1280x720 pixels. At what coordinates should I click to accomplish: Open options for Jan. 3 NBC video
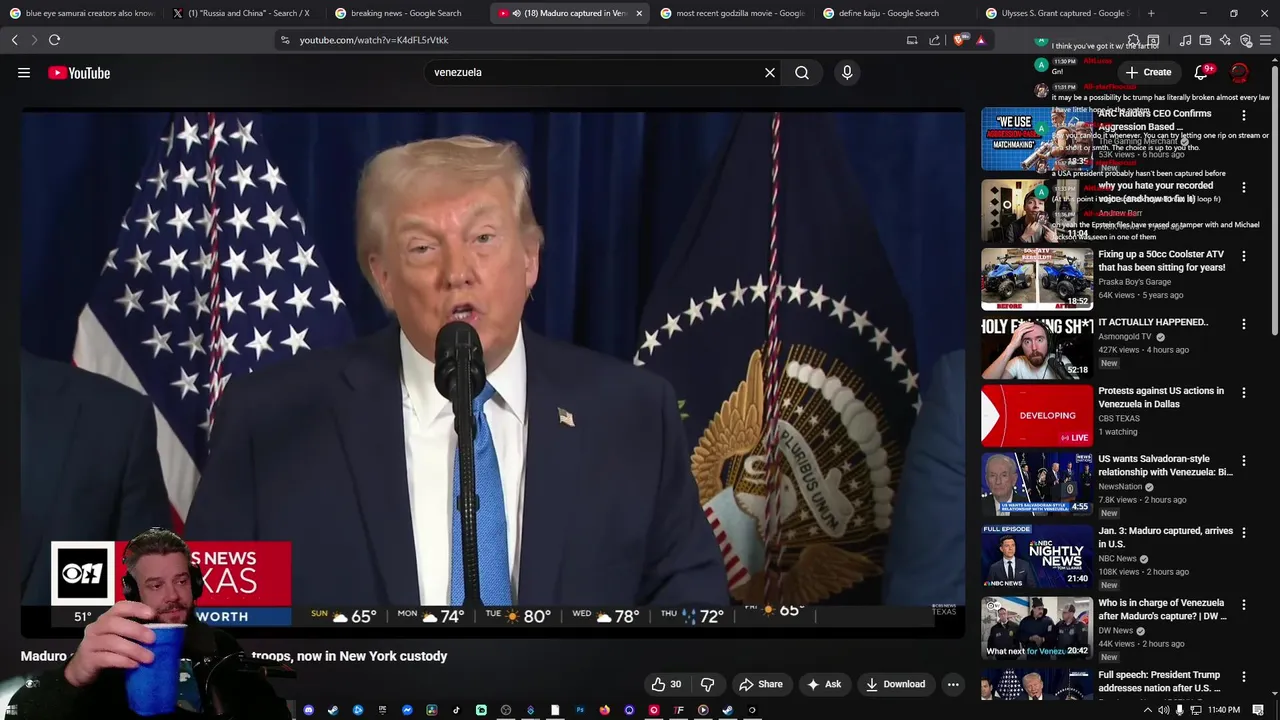[1244, 532]
